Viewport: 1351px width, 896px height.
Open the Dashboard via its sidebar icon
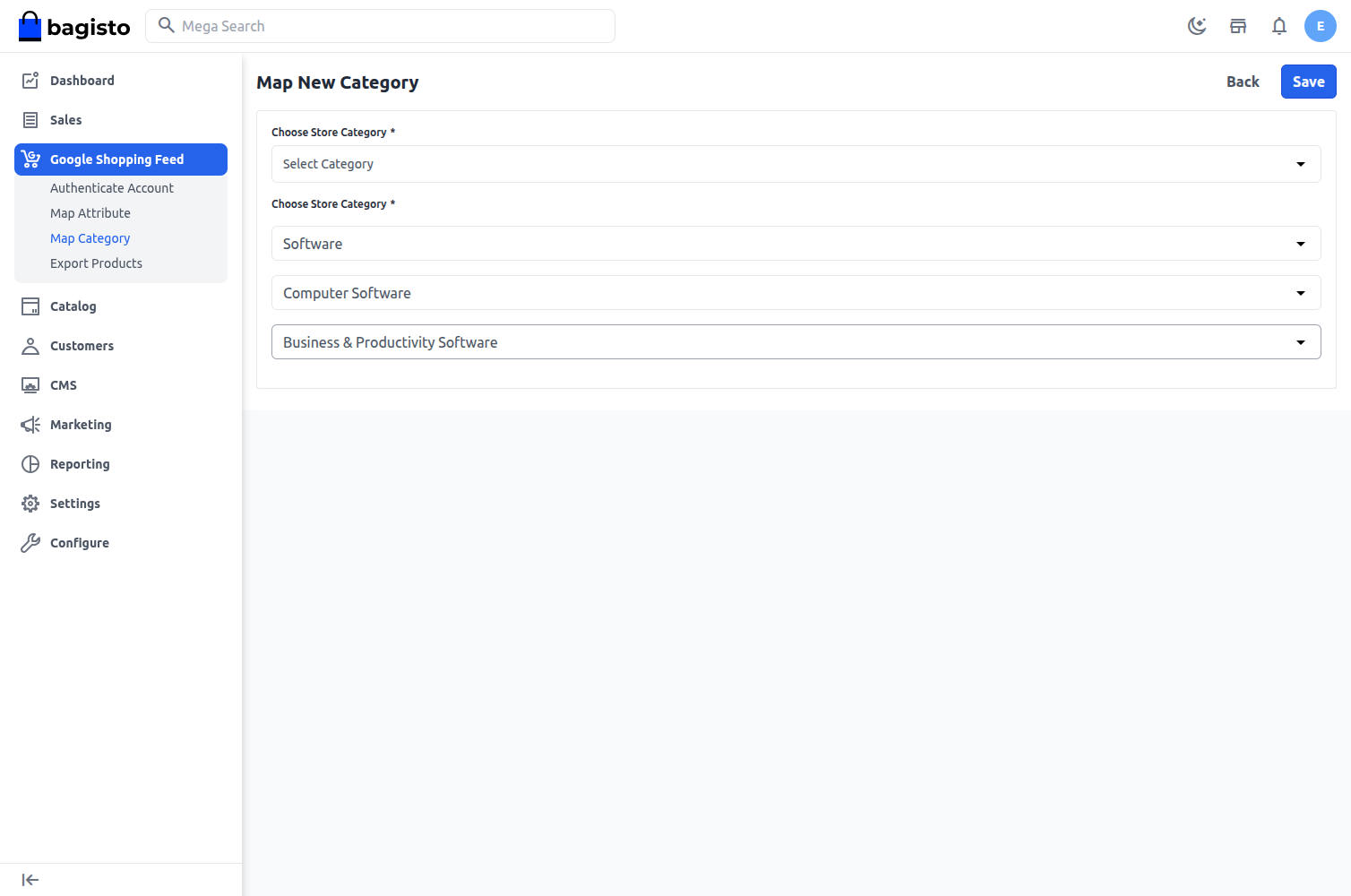(x=30, y=80)
